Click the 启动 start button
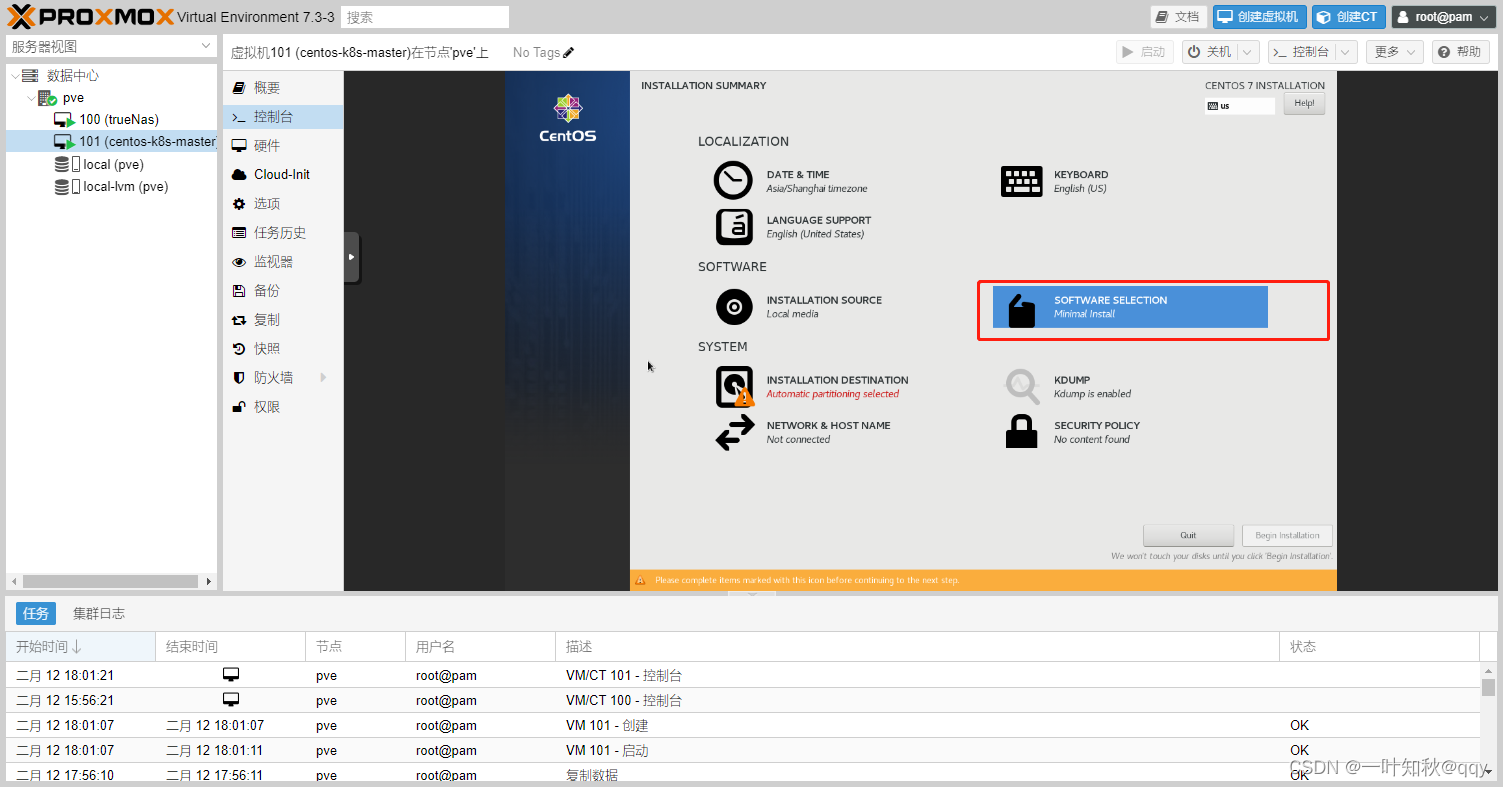 click(x=1145, y=52)
